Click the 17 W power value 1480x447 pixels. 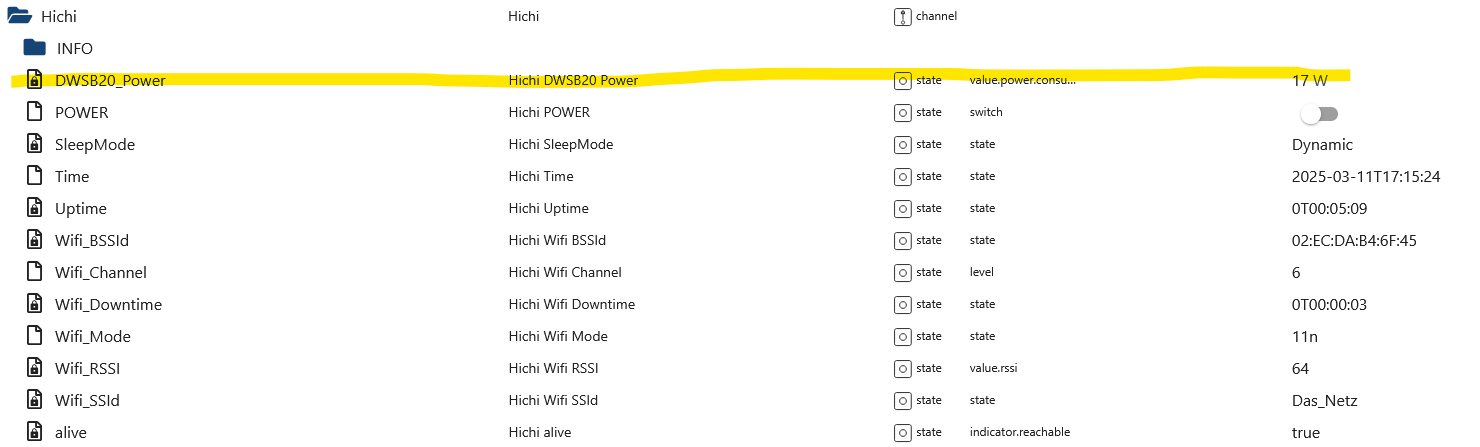tap(1309, 80)
